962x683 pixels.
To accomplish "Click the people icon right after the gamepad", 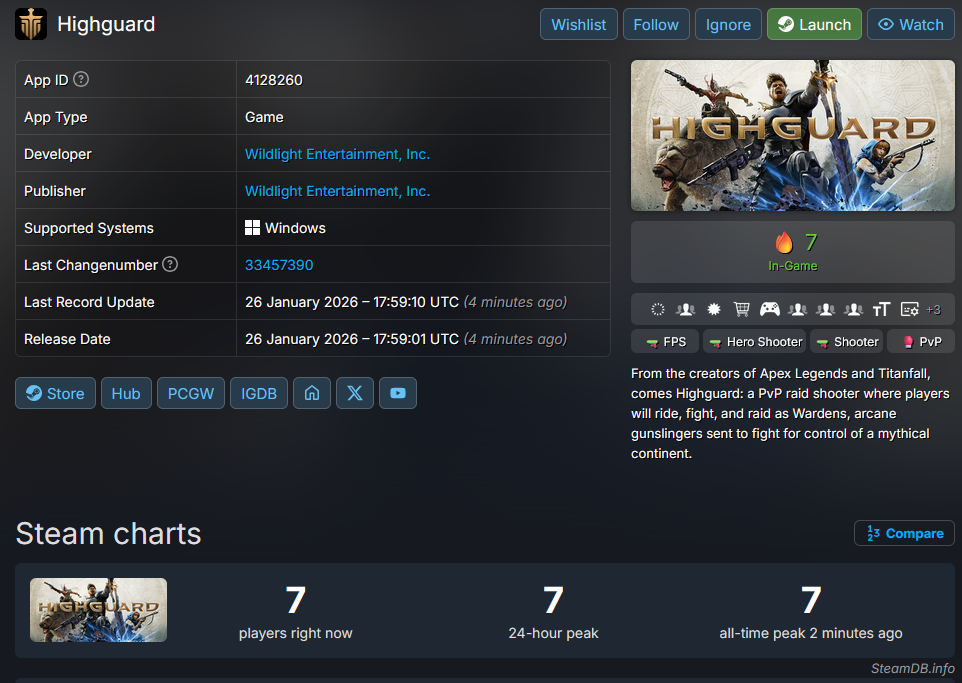I will click(x=798, y=309).
